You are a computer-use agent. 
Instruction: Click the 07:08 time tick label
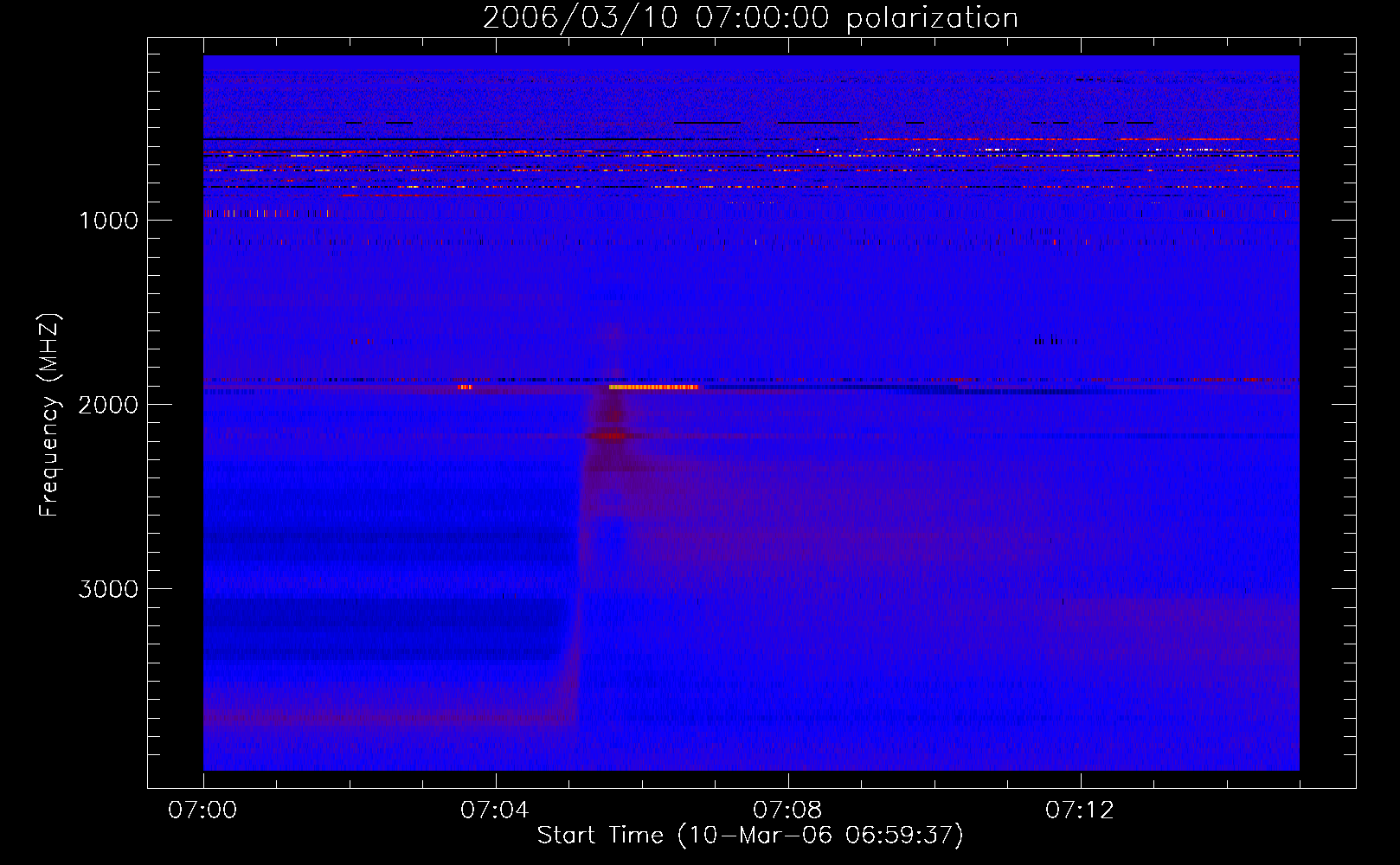click(x=787, y=811)
